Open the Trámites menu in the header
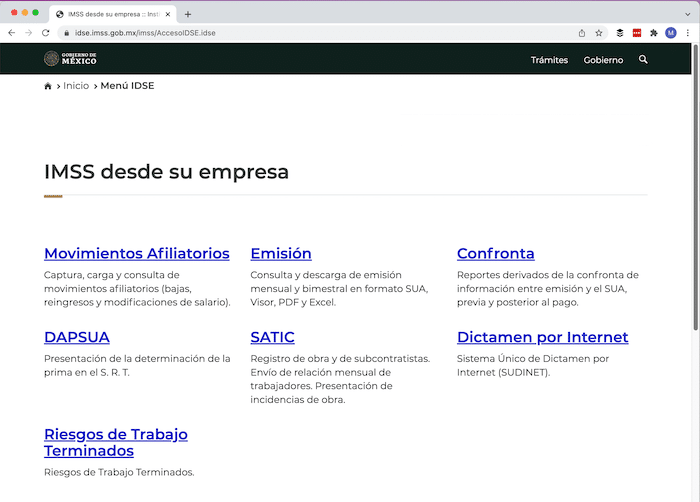Image resolution: width=700 pixels, height=502 pixels. point(549,60)
